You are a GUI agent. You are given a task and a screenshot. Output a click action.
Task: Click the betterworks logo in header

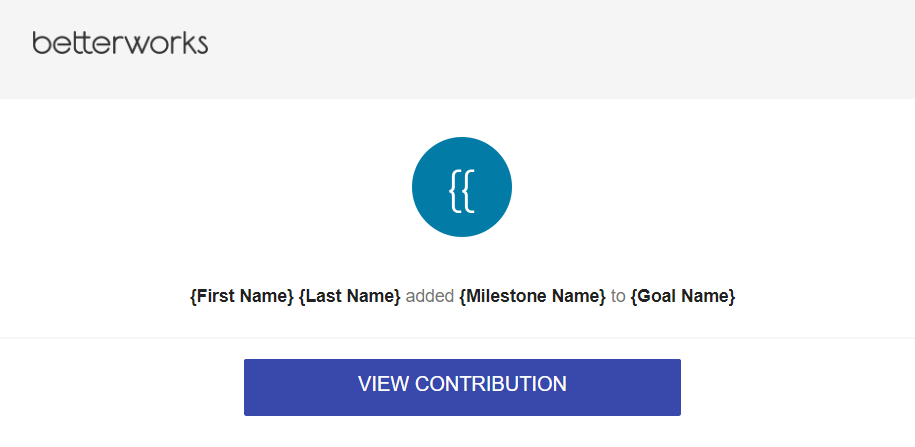click(x=120, y=43)
